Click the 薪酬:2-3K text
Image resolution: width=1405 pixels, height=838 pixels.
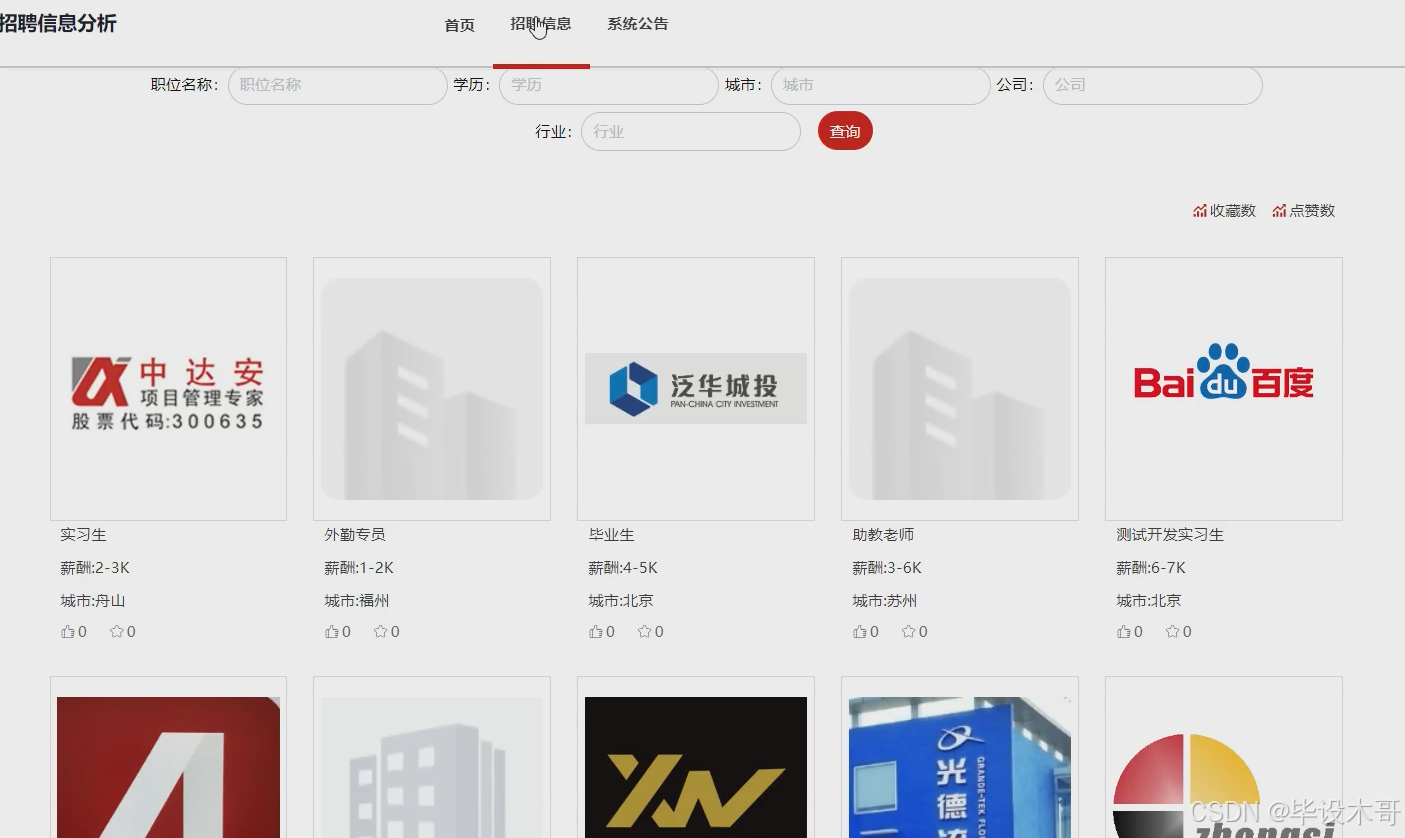click(x=95, y=568)
